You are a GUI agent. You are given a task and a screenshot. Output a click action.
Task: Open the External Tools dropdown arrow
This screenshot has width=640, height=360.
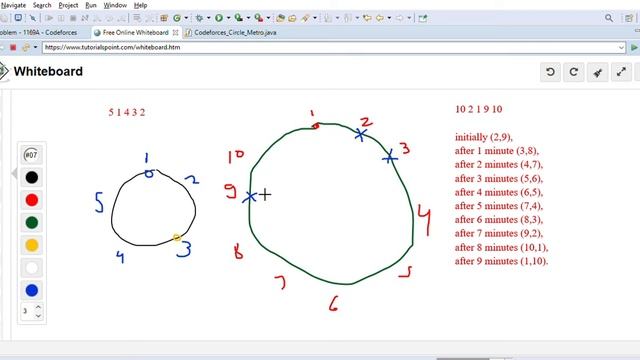(x=268, y=18)
